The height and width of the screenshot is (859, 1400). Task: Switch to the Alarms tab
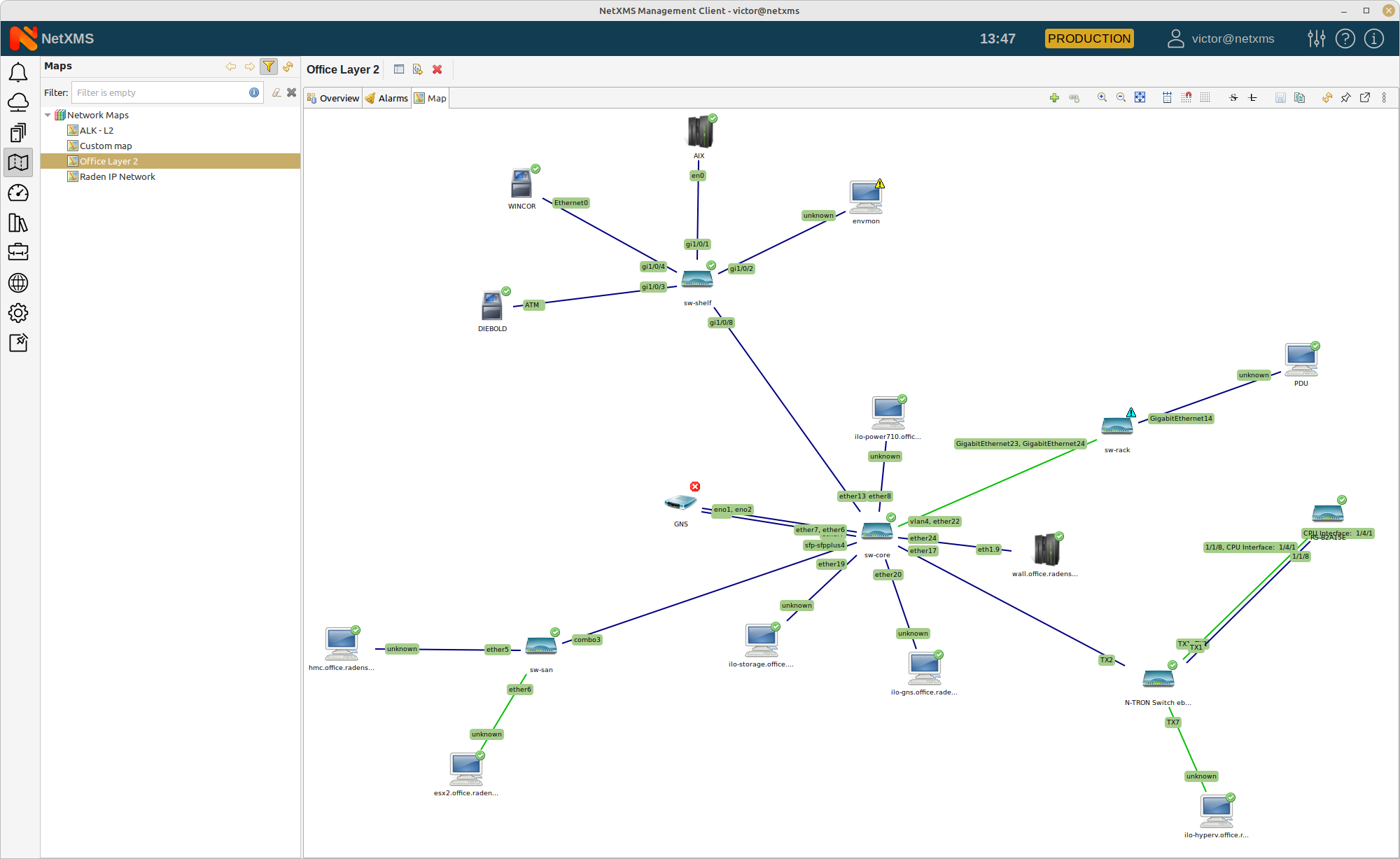pos(387,98)
